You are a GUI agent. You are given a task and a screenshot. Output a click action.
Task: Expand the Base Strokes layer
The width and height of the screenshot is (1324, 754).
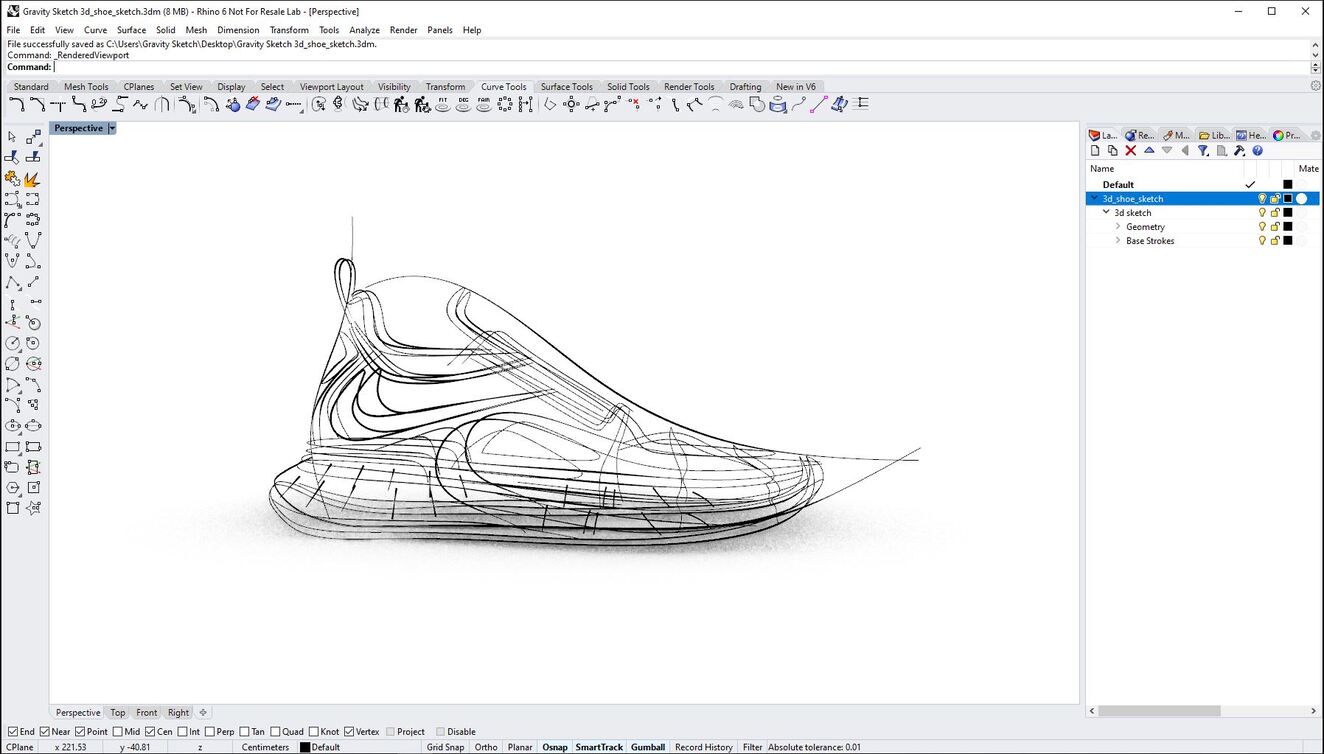pos(1118,241)
